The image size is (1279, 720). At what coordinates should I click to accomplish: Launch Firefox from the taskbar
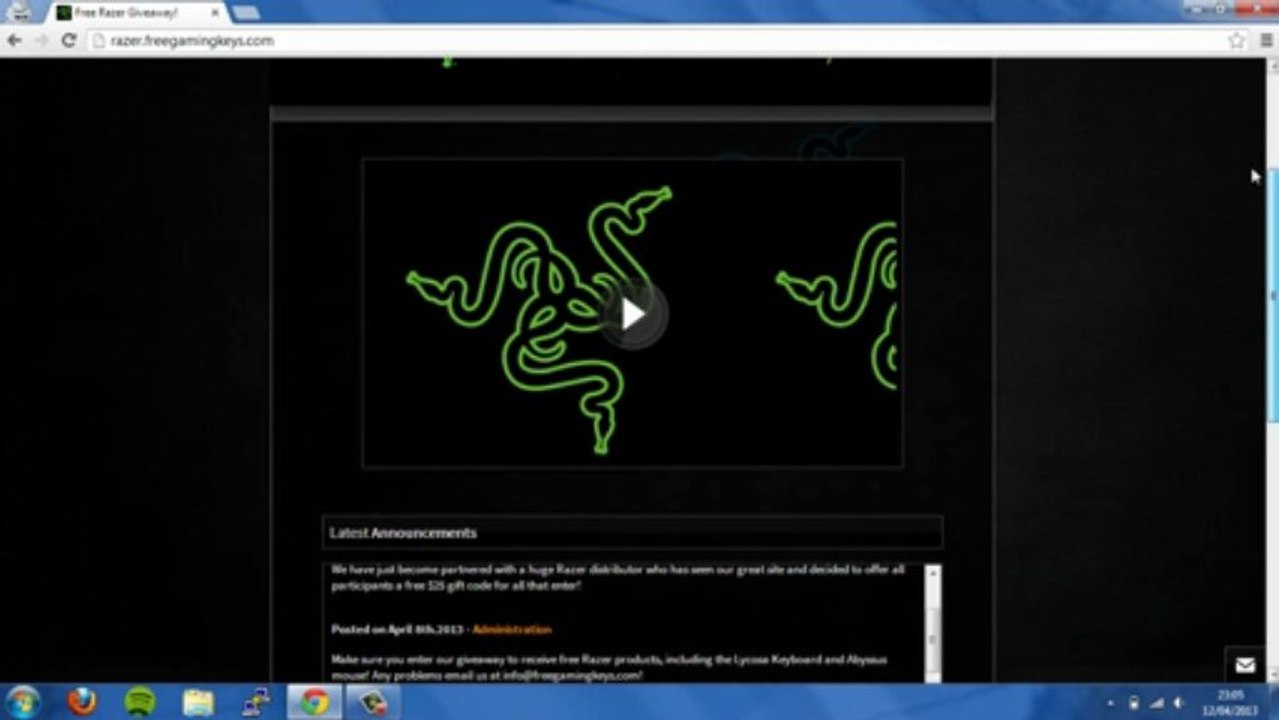tap(82, 702)
